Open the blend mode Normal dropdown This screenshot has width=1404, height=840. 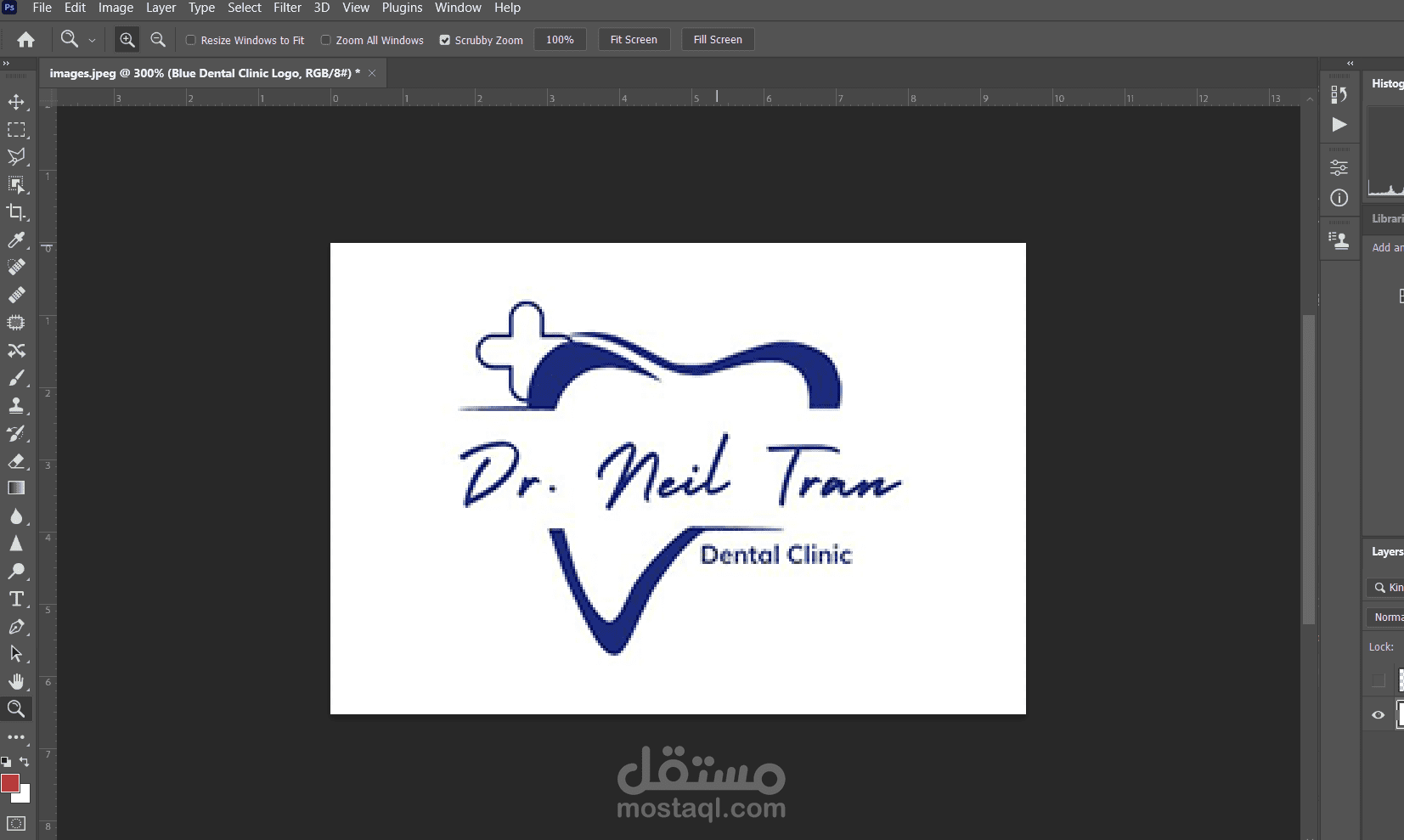tap(1388, 617)
